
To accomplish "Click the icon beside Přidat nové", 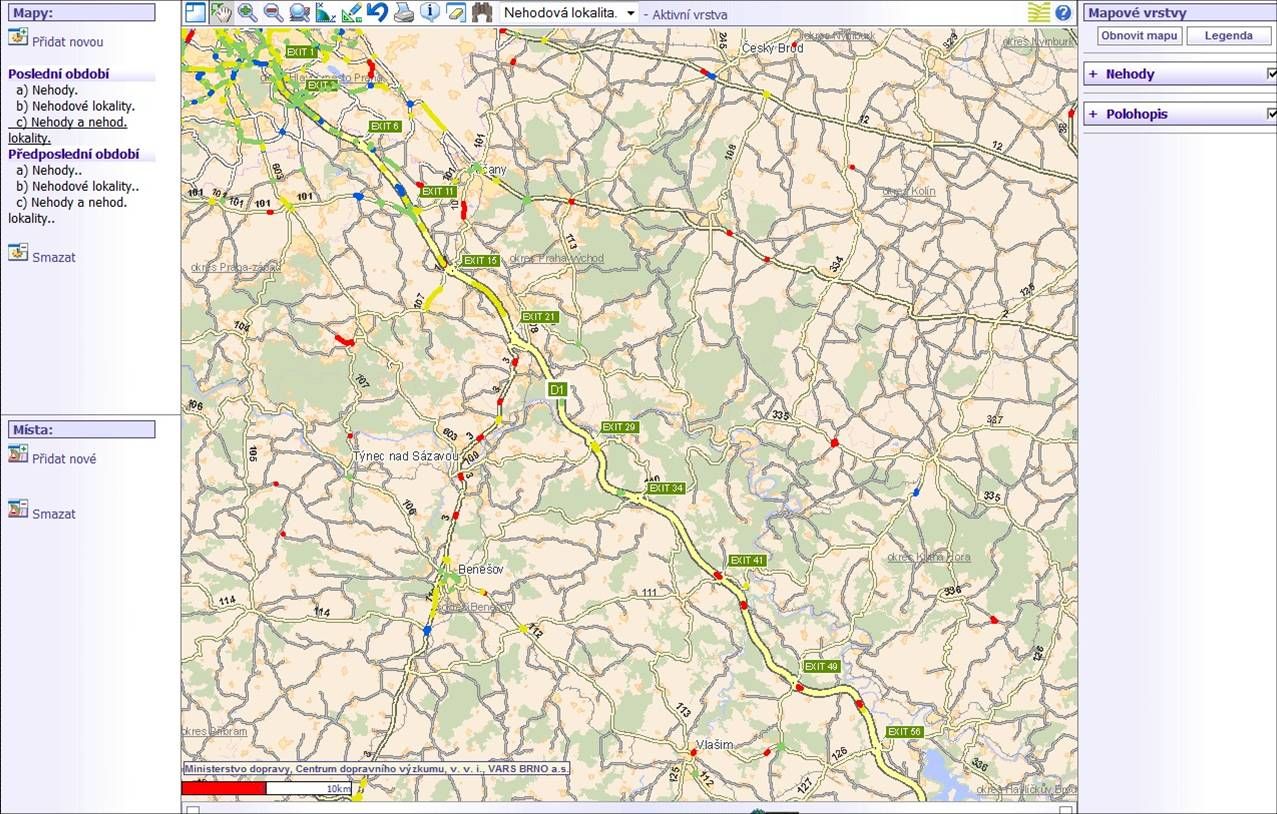I will click(x=17, y=454).
